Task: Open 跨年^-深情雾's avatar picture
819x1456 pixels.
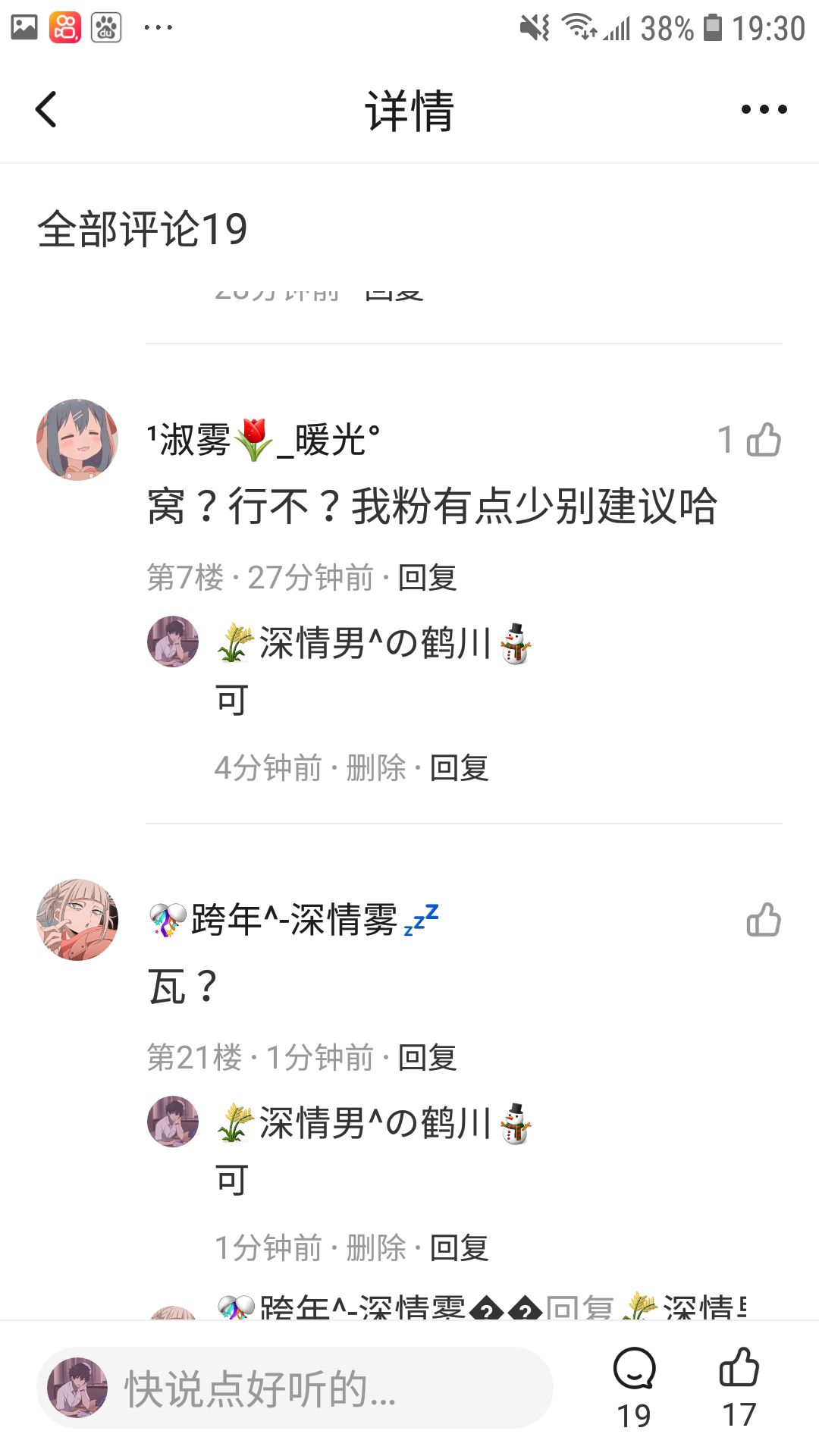Action: (x=77, y=920)
